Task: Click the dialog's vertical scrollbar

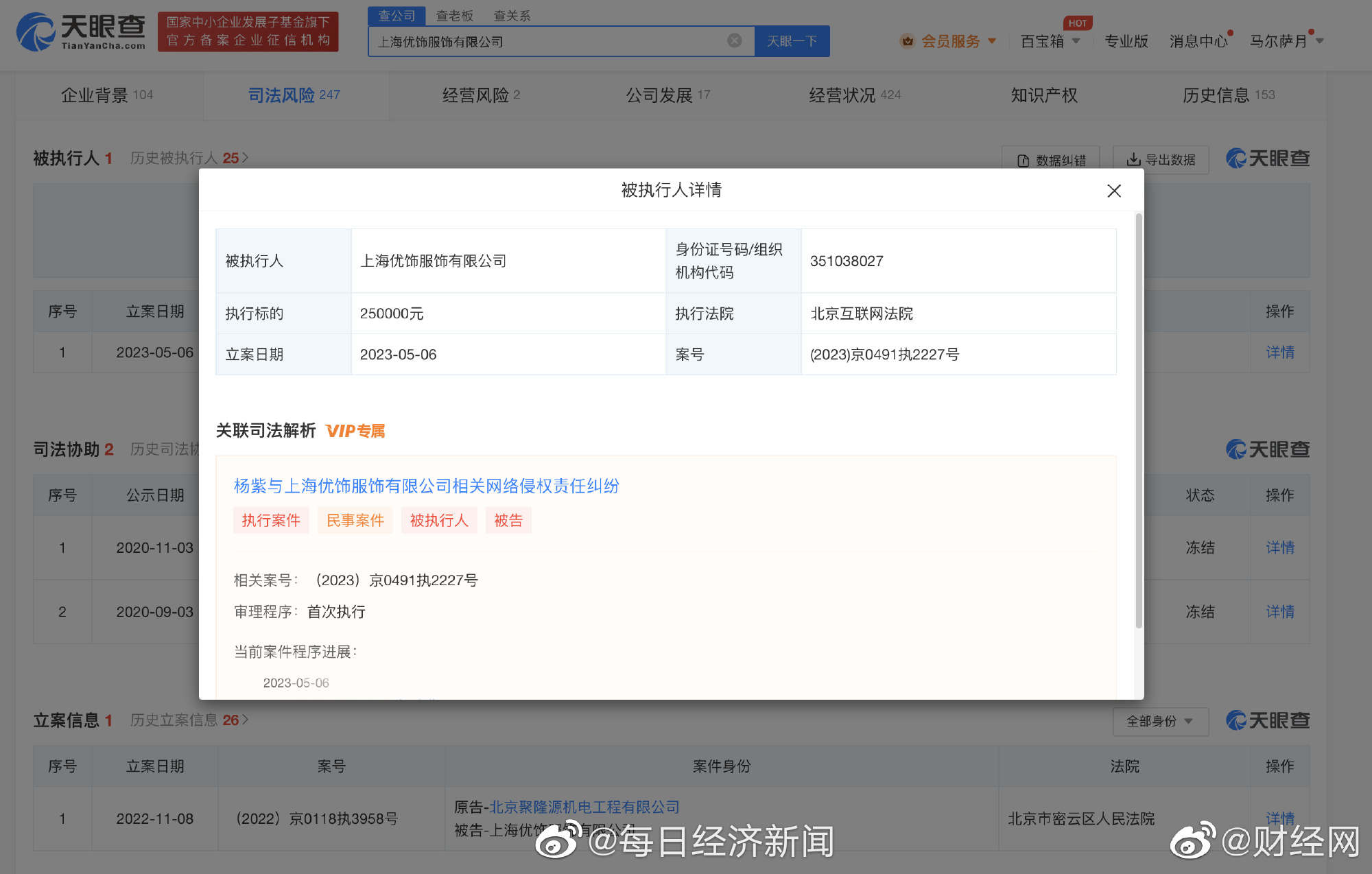Action: (1139, 421)
